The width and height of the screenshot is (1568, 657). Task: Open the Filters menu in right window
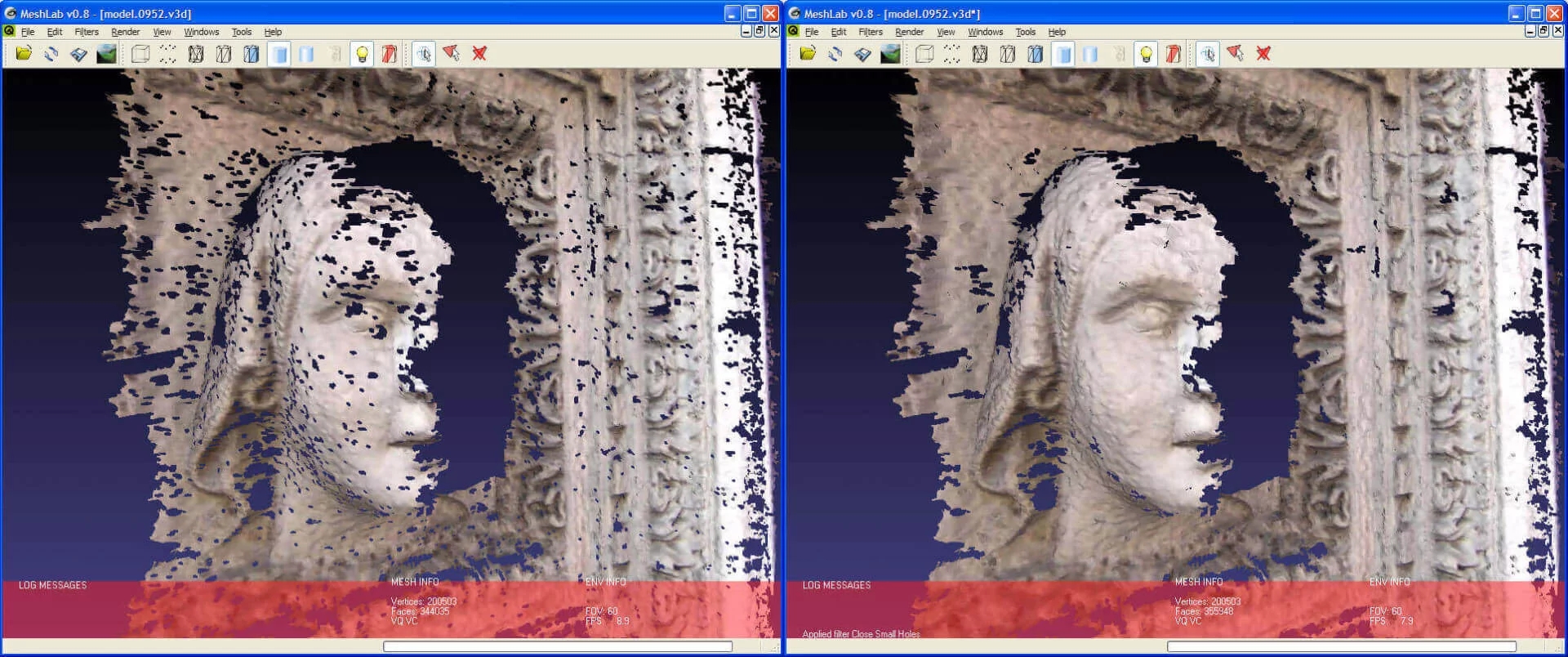[871, 32]
